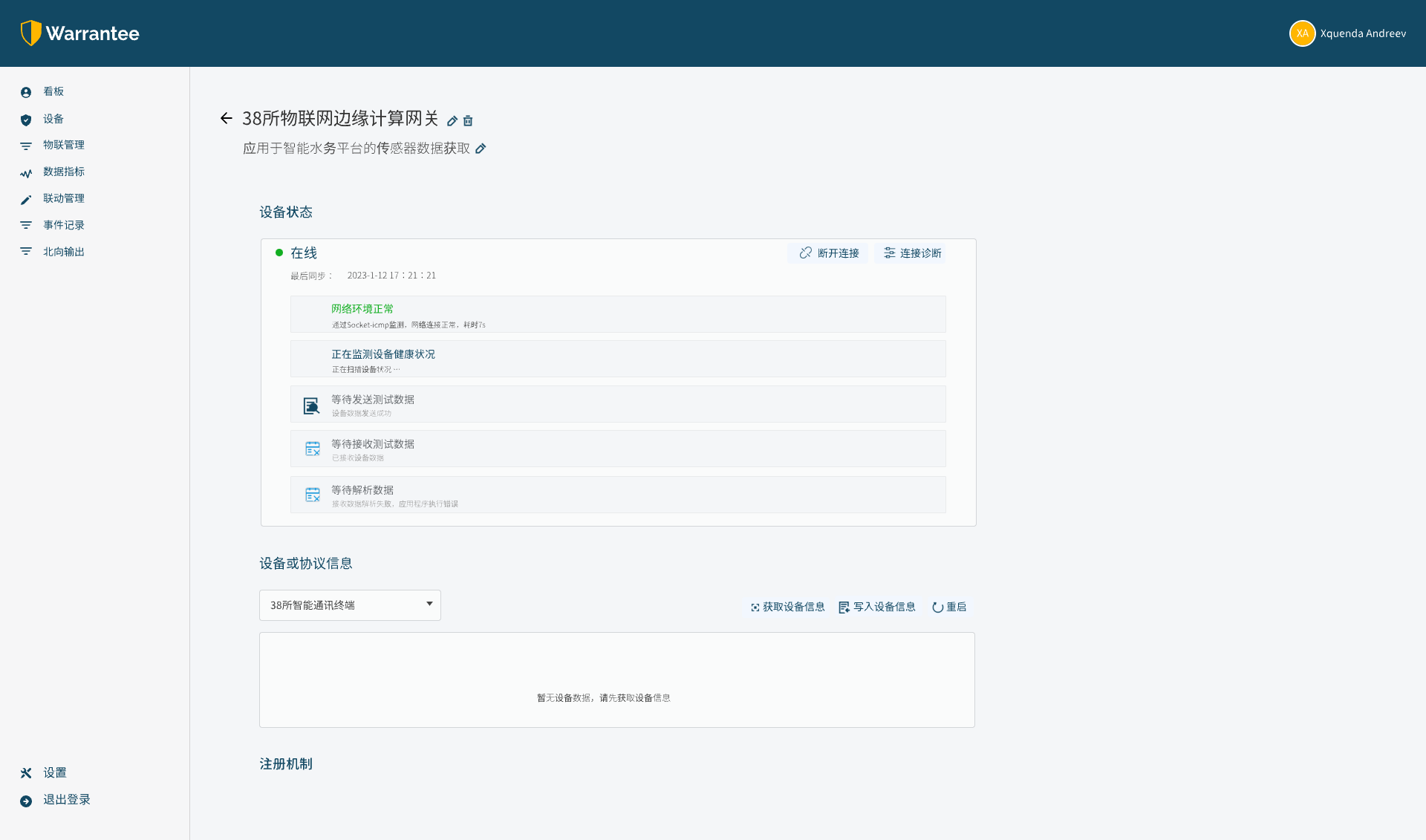This screenshot has height=840, width=1426.
Task: Click the 等待解析数据 calendar icon
Action: 313,495
